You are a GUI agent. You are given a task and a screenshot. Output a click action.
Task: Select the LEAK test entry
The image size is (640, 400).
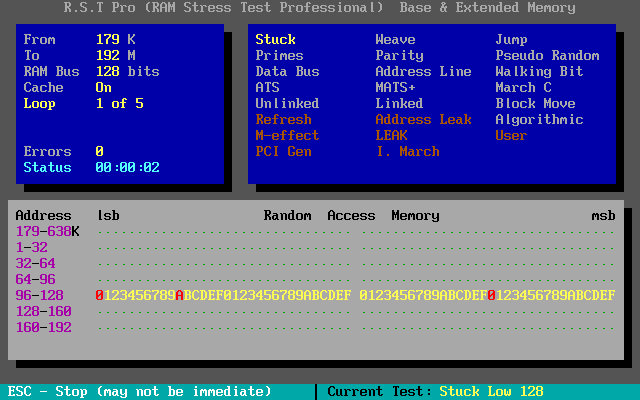[x=391, y=135]
